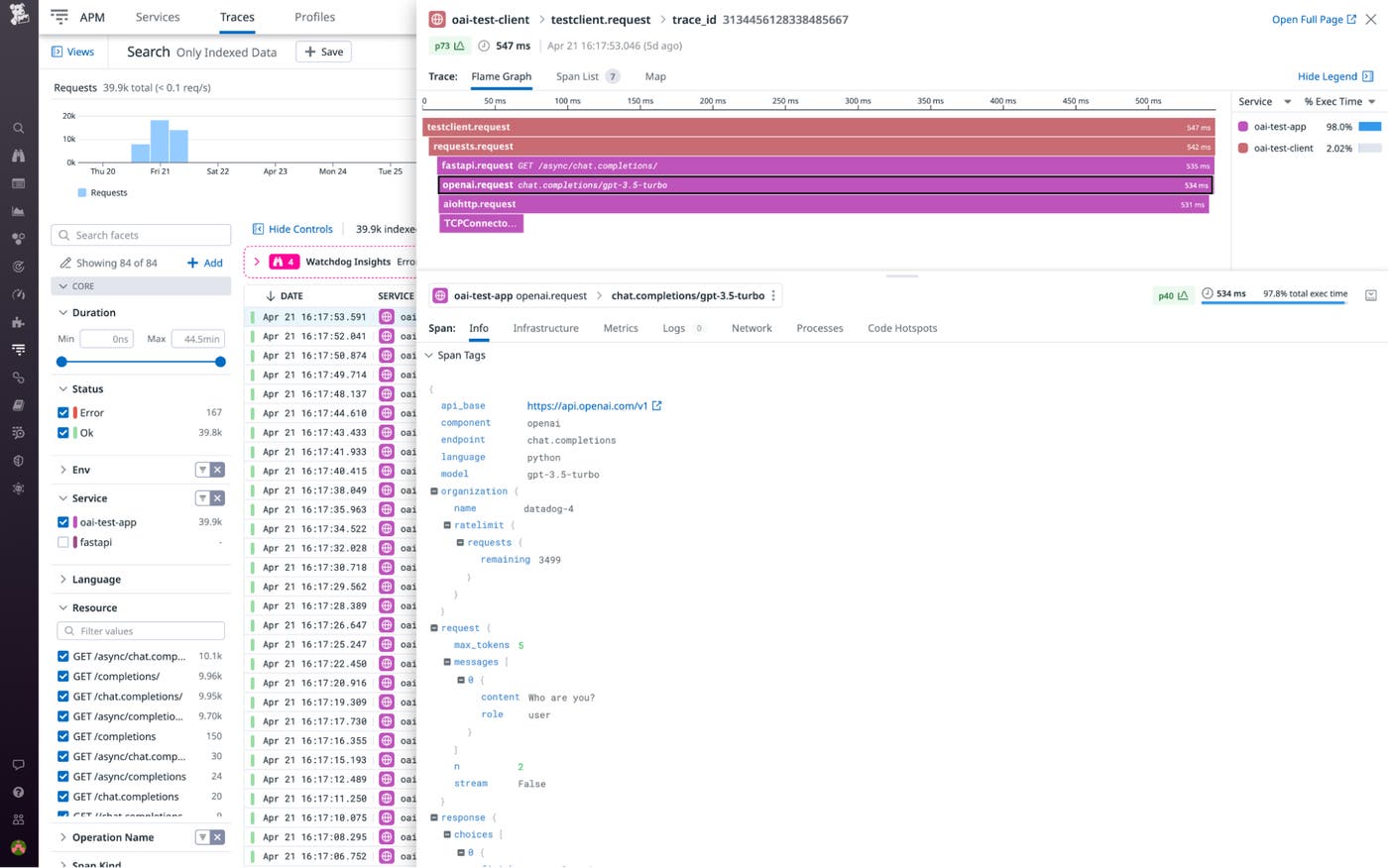Image resolution: width=1388 pixels, height=868 pixels.
Task: Click the Watchdog binoculars icon in sidebar
Action: (18, 156)
